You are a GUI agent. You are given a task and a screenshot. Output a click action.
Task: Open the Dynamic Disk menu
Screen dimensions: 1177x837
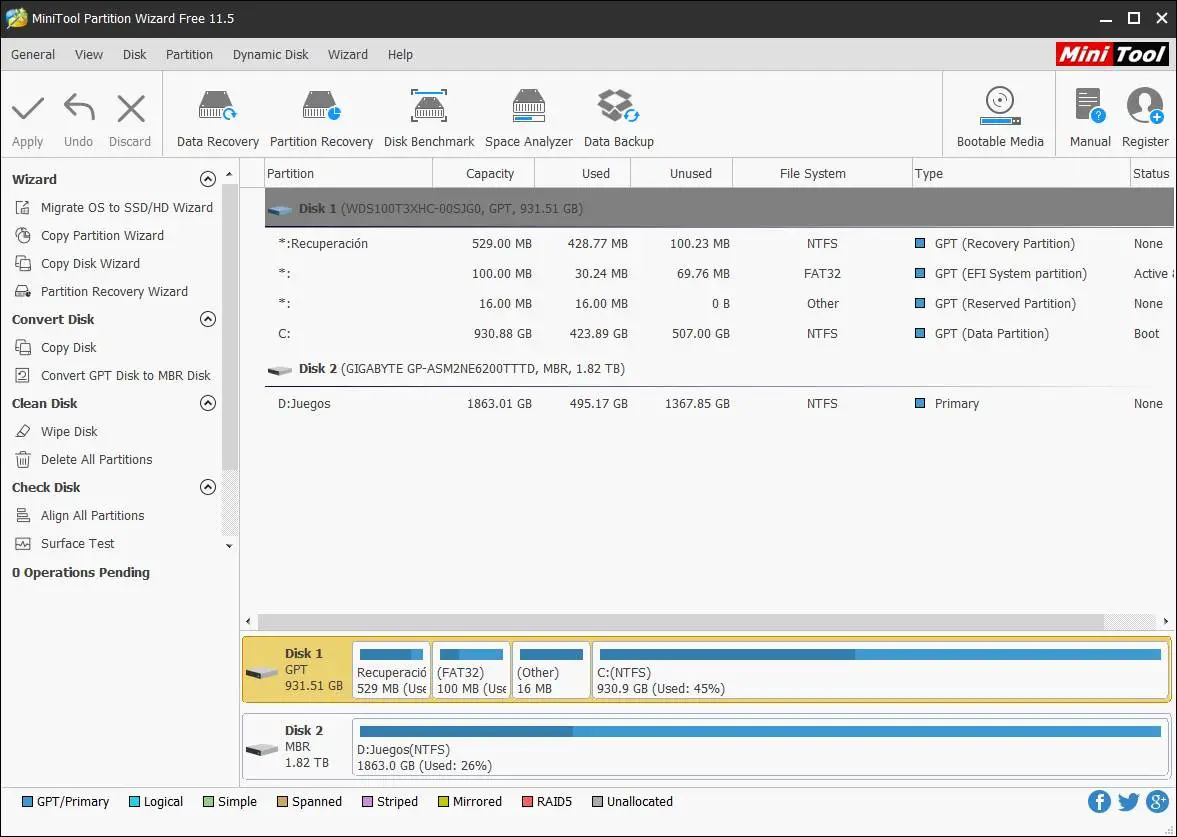(270, 55)
